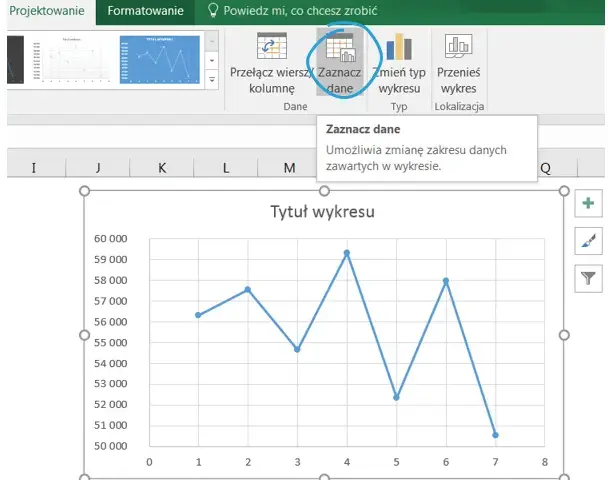Click lightbulb Tell me icon

coord(213,10)
